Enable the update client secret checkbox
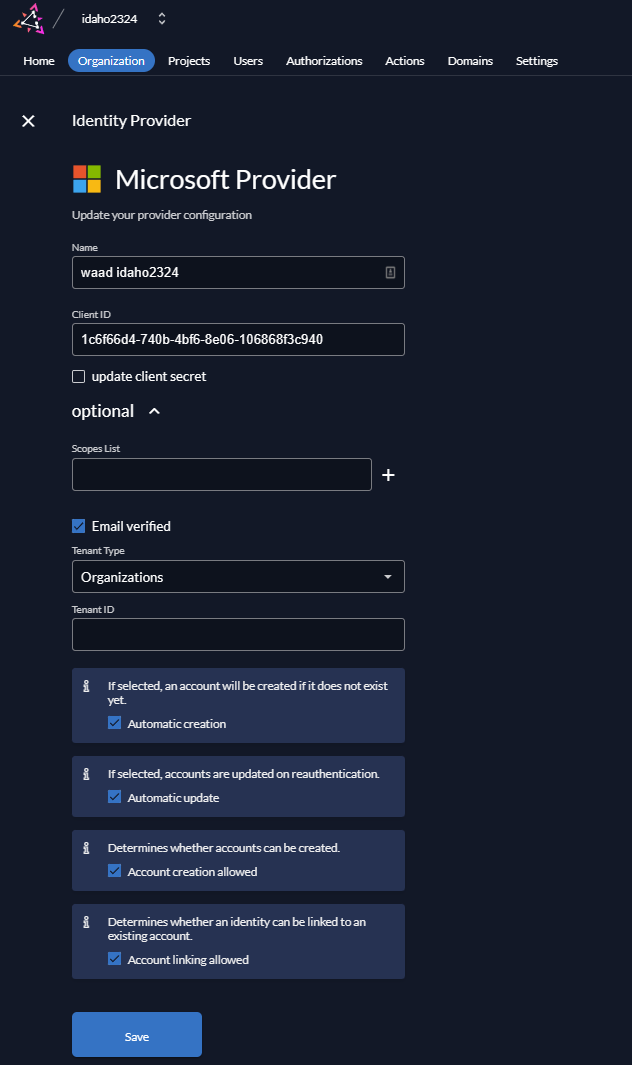Image resolution: width=632 pixels, height=1065 pixels. (78, 376)
